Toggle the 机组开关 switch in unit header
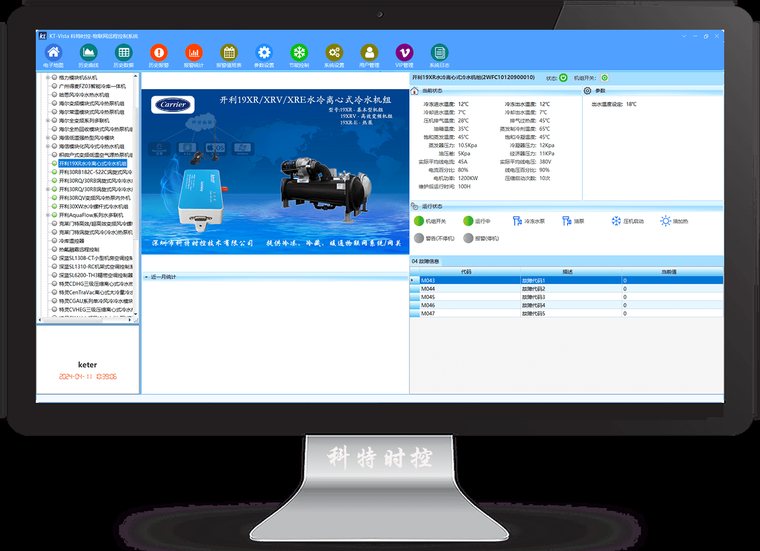This screenshot has width=760, height=551. [604, 78]
